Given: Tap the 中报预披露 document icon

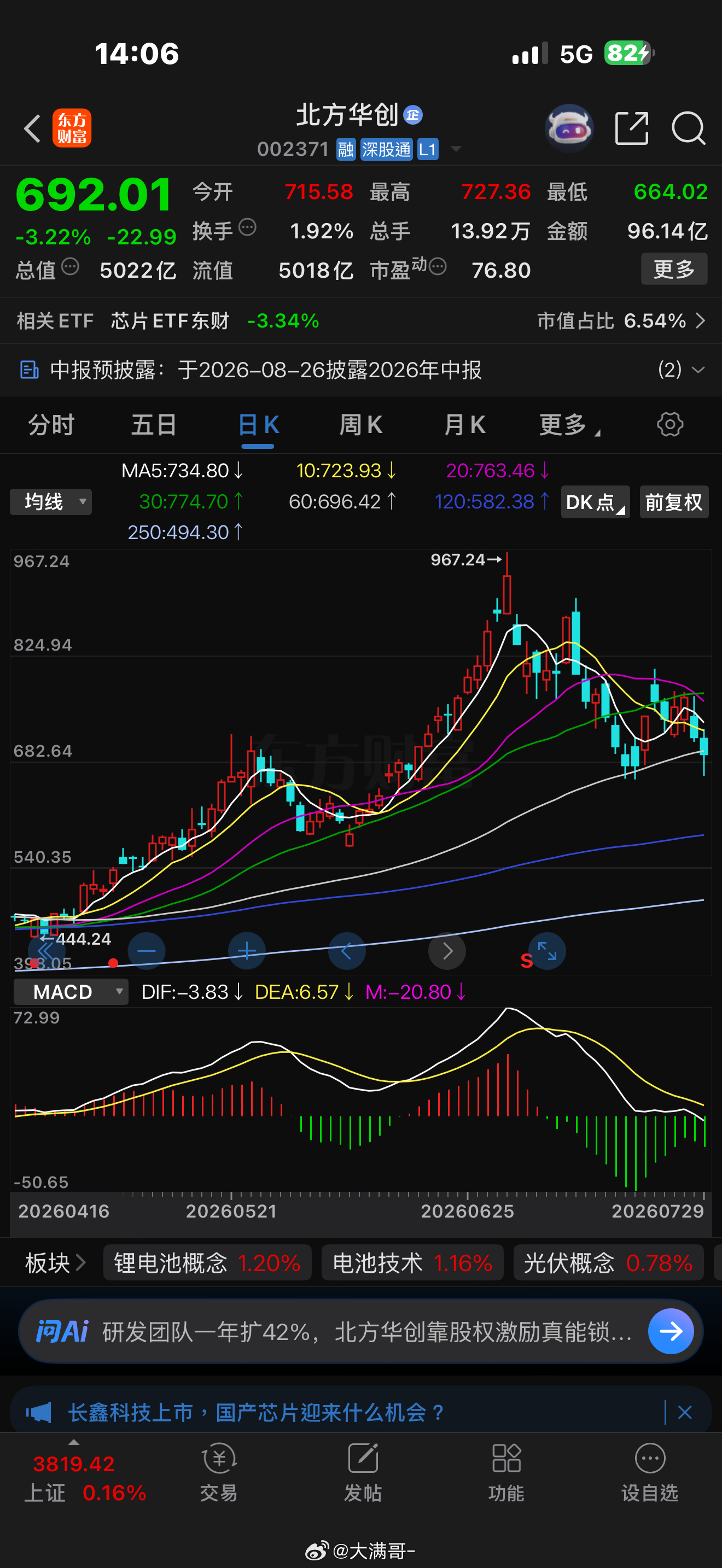Looking at the screenshot, I should click(29, 370).
